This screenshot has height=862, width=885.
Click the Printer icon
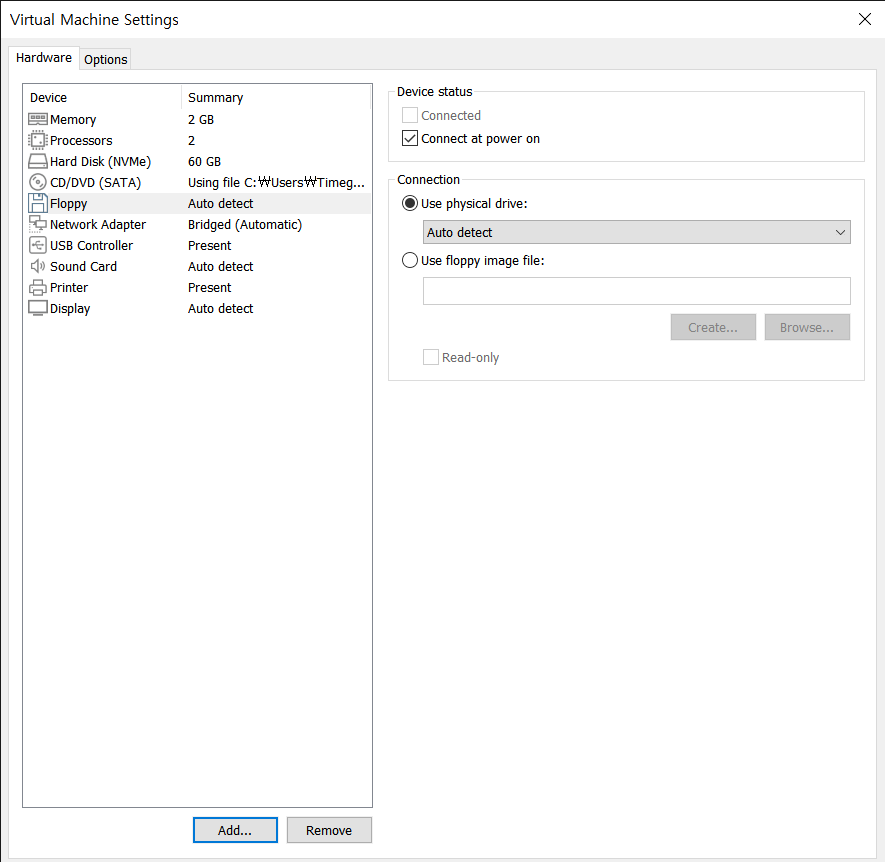pyautogui.click(x=38, y=287)
